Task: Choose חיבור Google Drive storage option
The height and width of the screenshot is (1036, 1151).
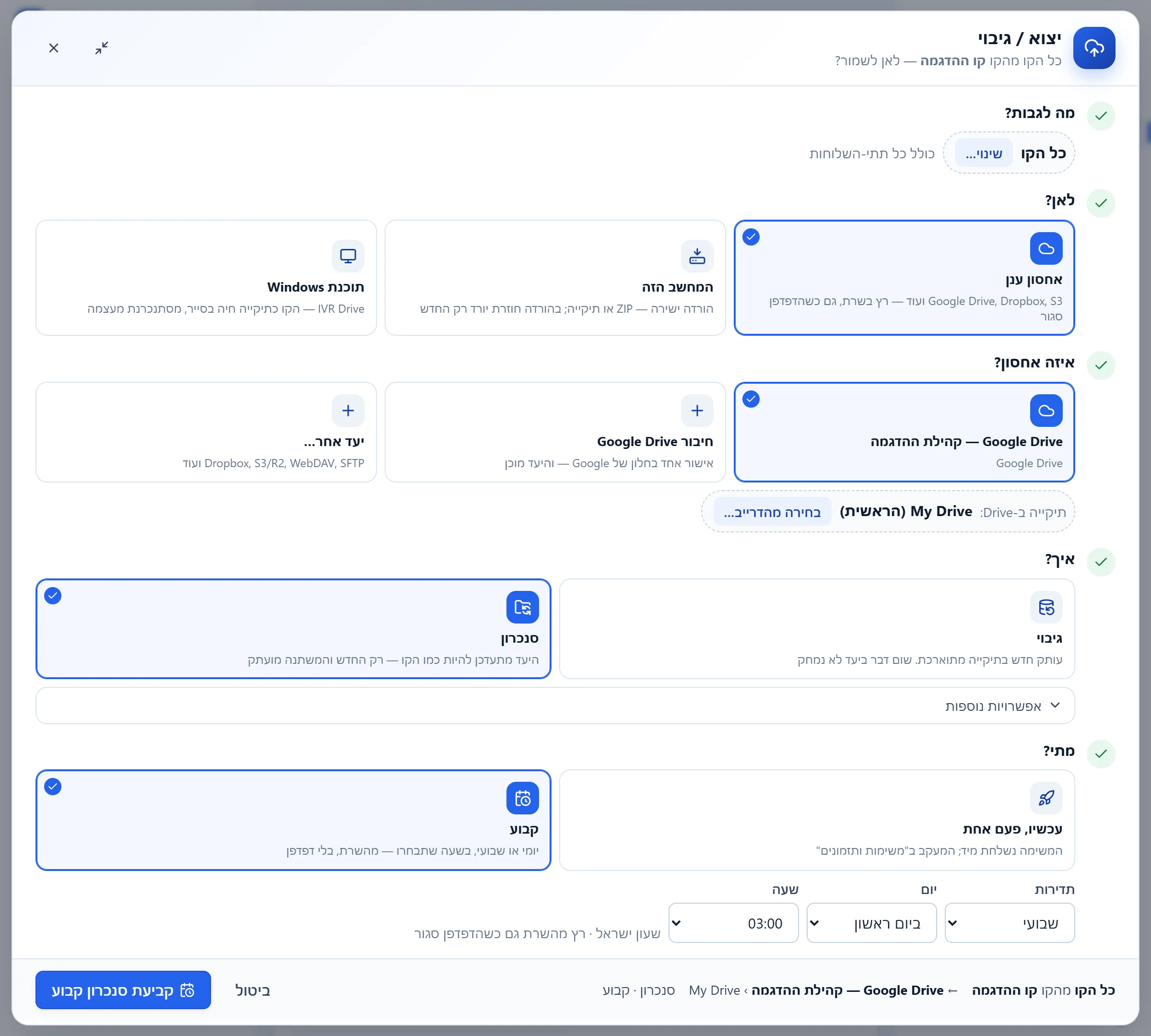Action: [x=555, y=432]
